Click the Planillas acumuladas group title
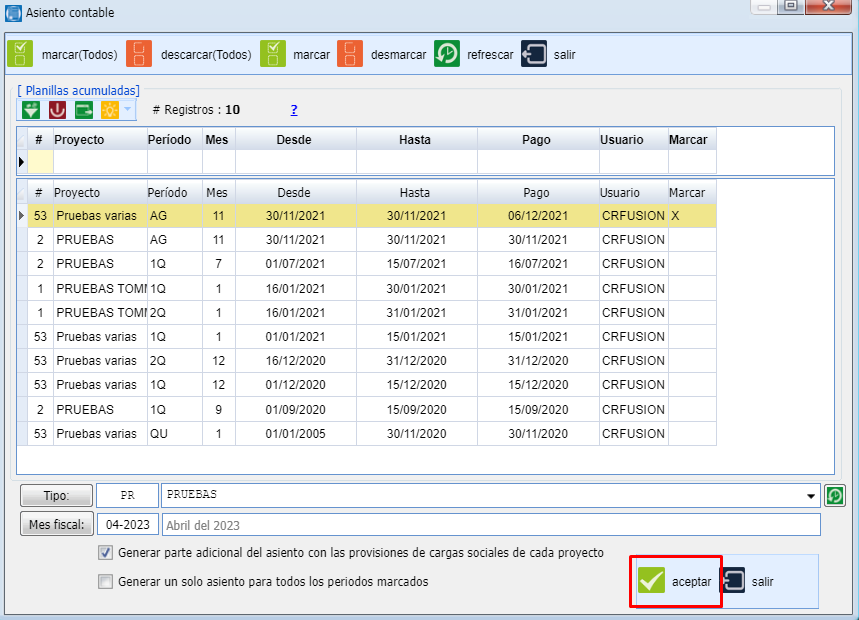 pyautogui.click(x=78, y=90)
